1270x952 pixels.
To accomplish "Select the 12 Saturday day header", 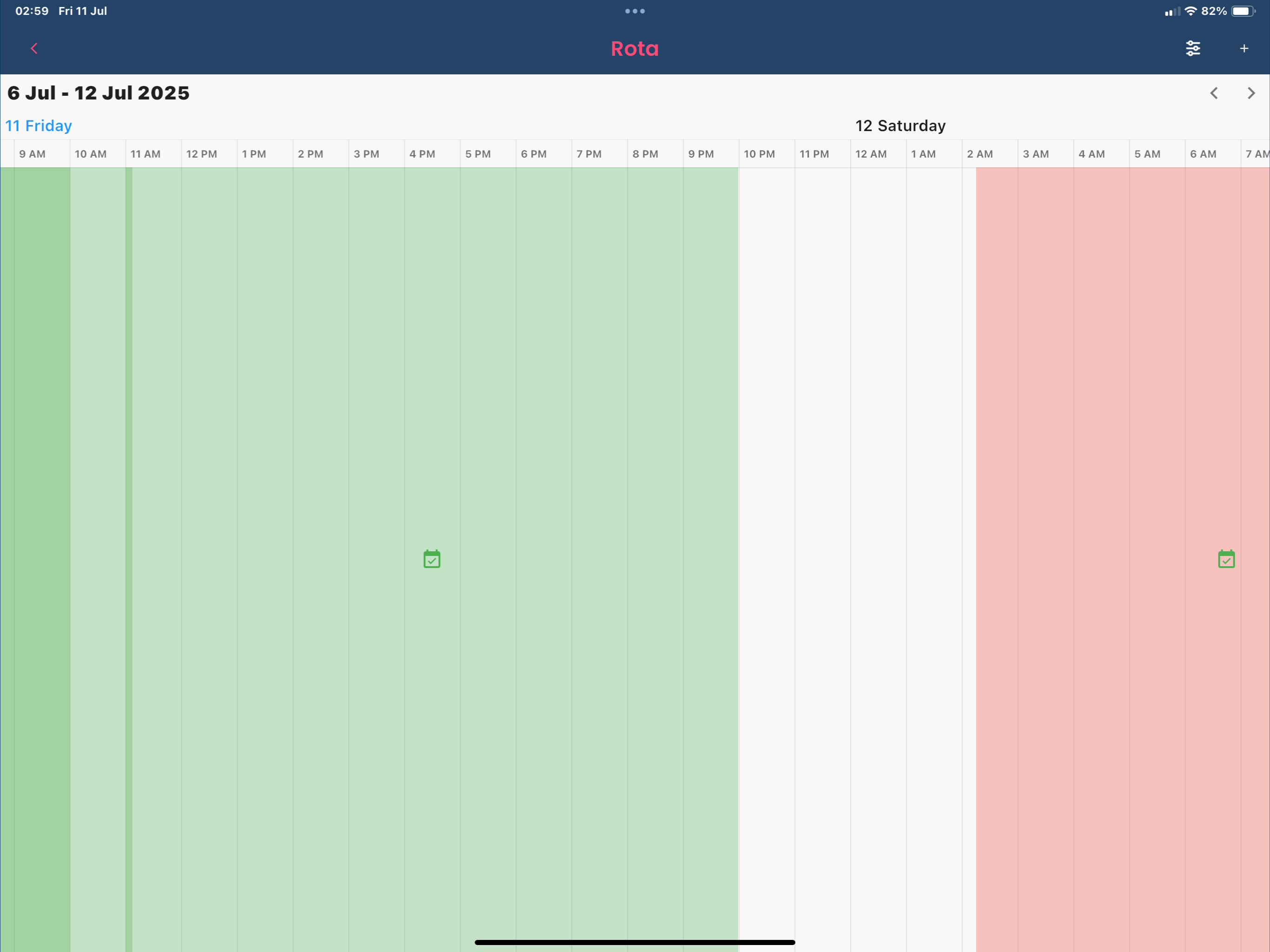I will pos(900,126).
